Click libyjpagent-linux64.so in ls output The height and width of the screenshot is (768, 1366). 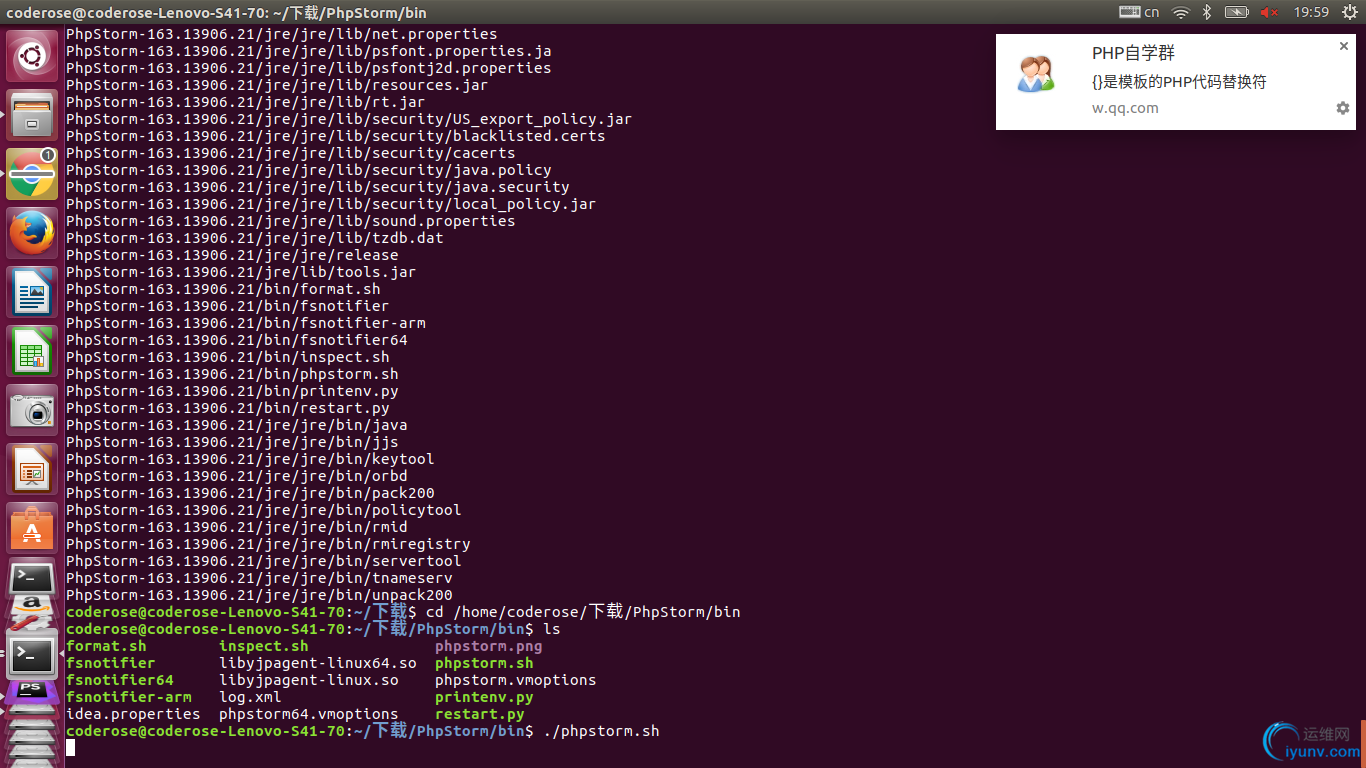pyautogui.click(x=318, y=663)
